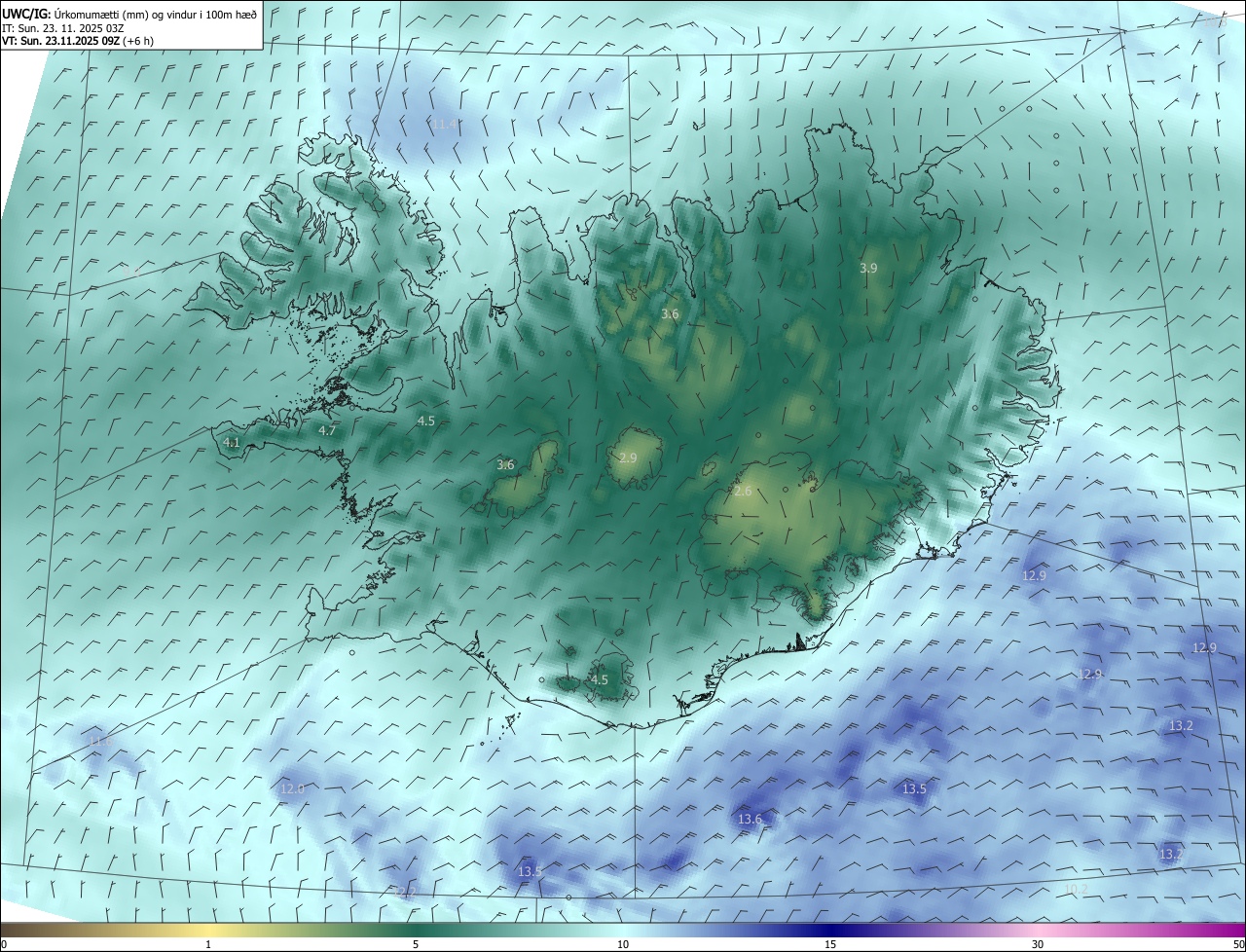1246x952 pixels.
Task: Pick the yellow color band at 1 mm
Action: tap(208, 931)
